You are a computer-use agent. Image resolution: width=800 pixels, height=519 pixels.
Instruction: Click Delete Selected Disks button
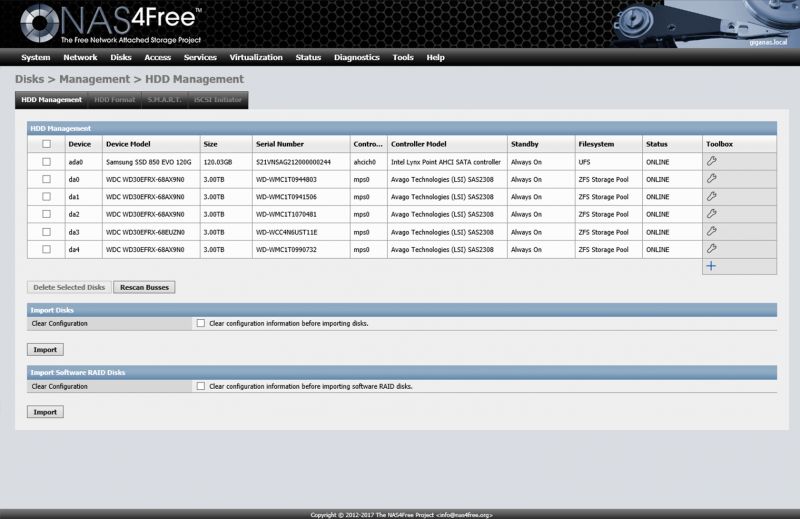(69, 287)
